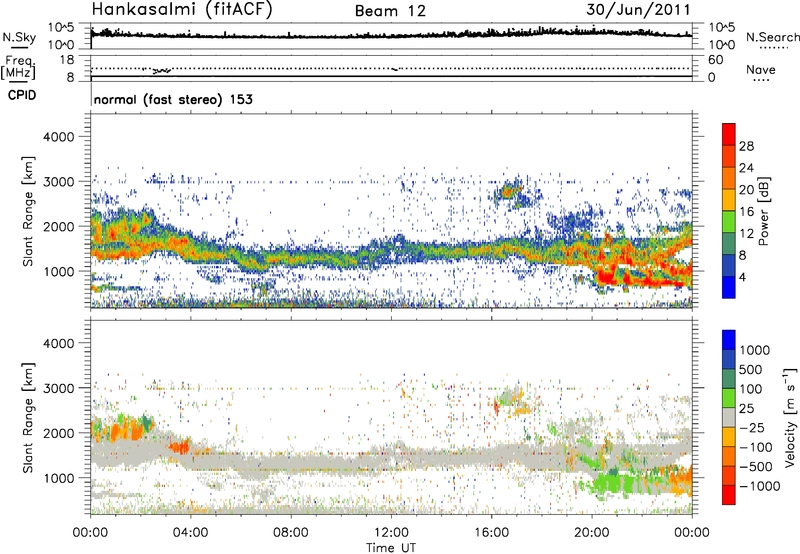
Task: Select the 'Freq. [MHz]' axis label
Action: pos(20,68)
